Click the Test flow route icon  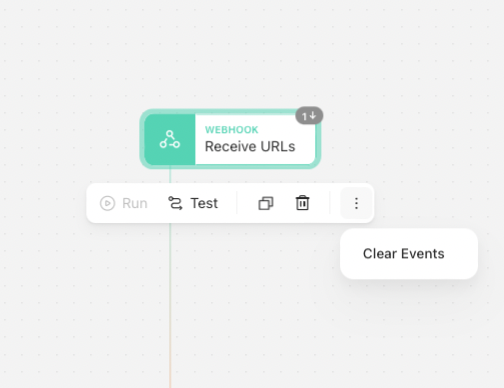[x=175, y=203]
